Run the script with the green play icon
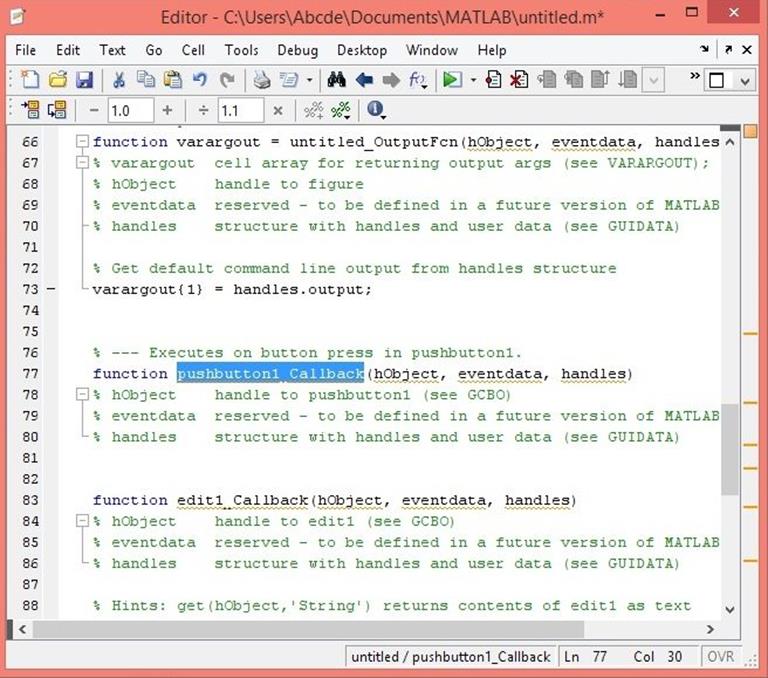This screenshot has height=678, width=768. pyautogui.click(x=451, y=80)
